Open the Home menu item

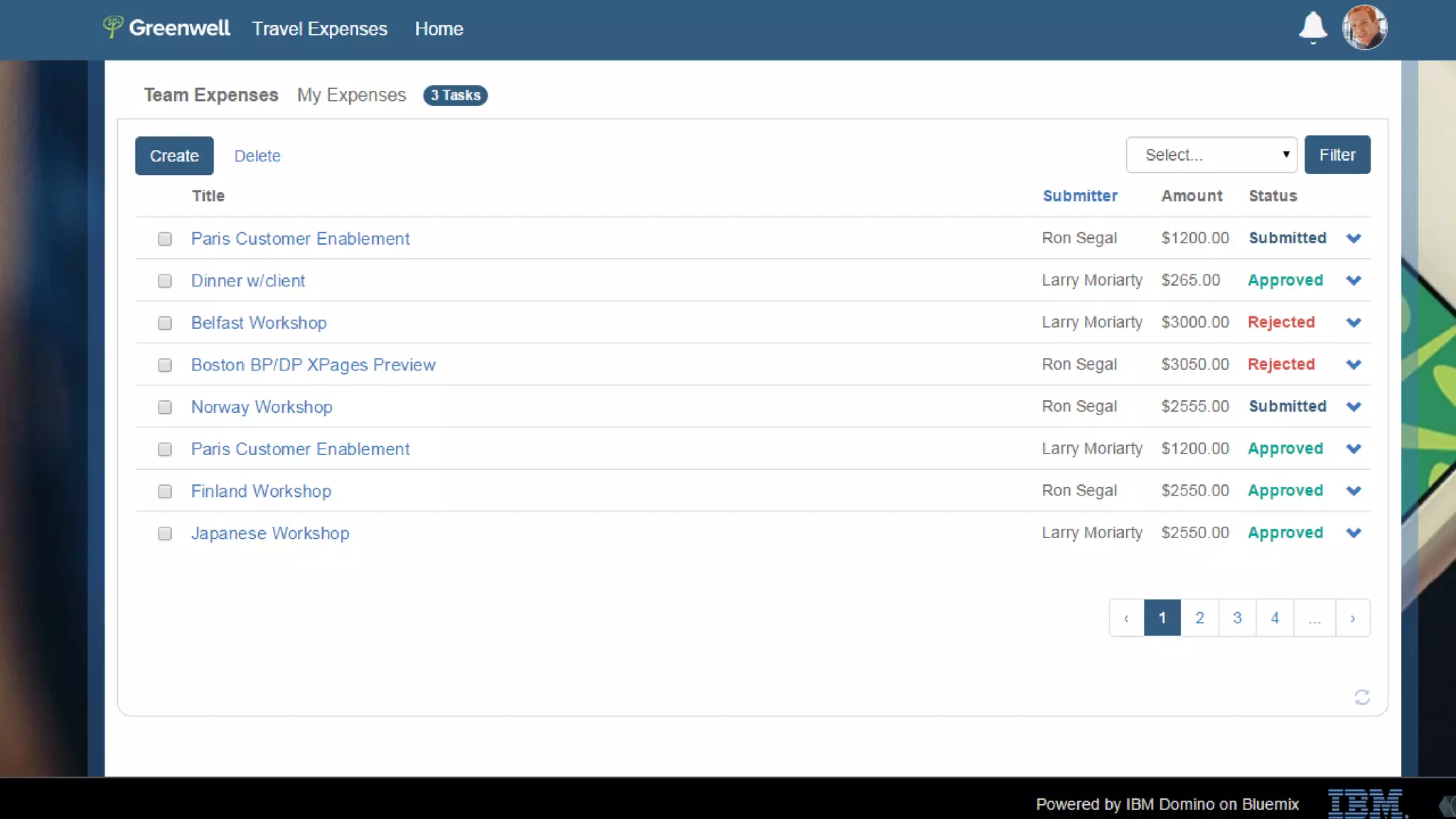[439, 28]
